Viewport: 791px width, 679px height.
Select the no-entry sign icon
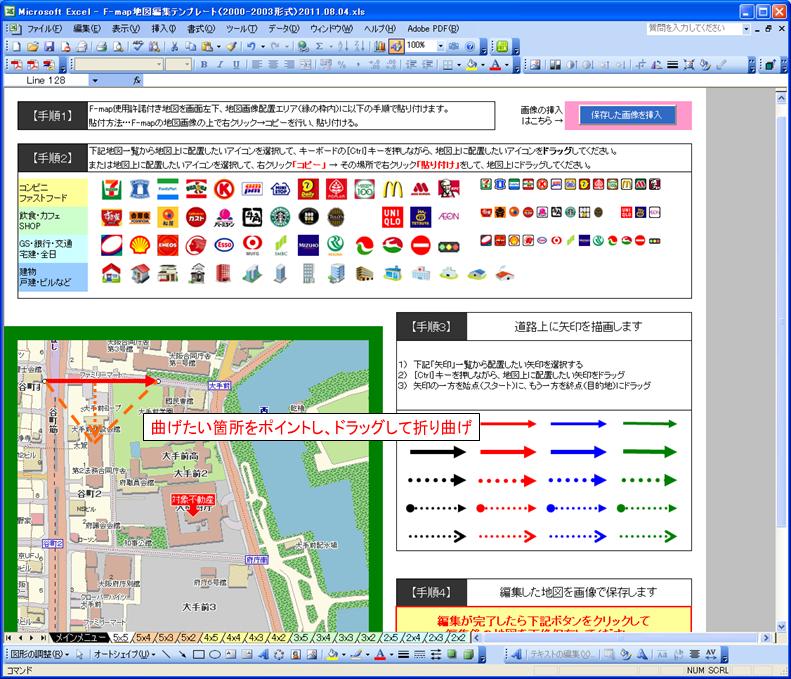tap(420, 245)
